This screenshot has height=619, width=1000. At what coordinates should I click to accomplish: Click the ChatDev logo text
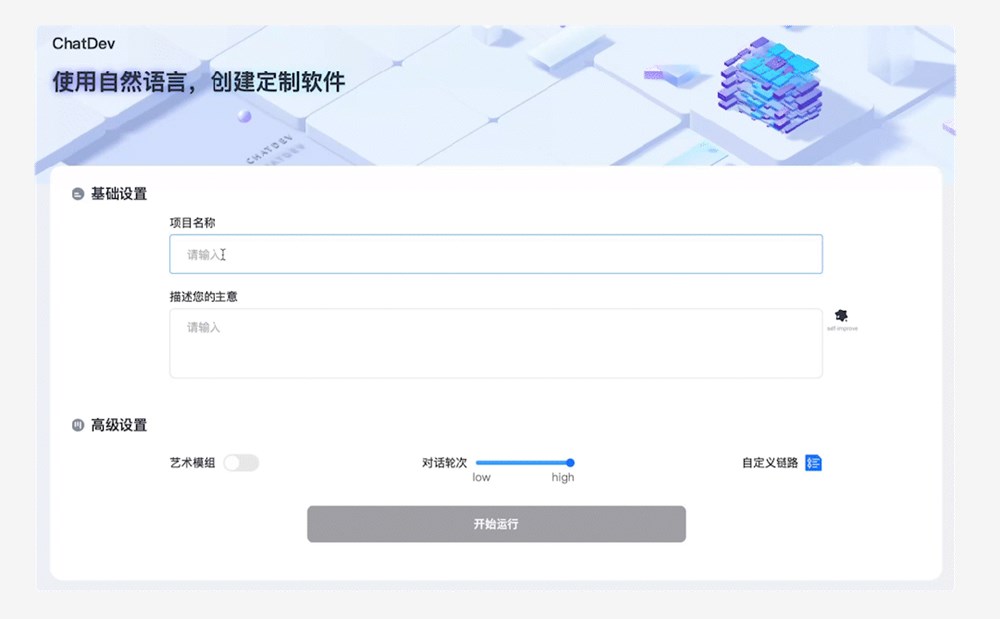85,43
